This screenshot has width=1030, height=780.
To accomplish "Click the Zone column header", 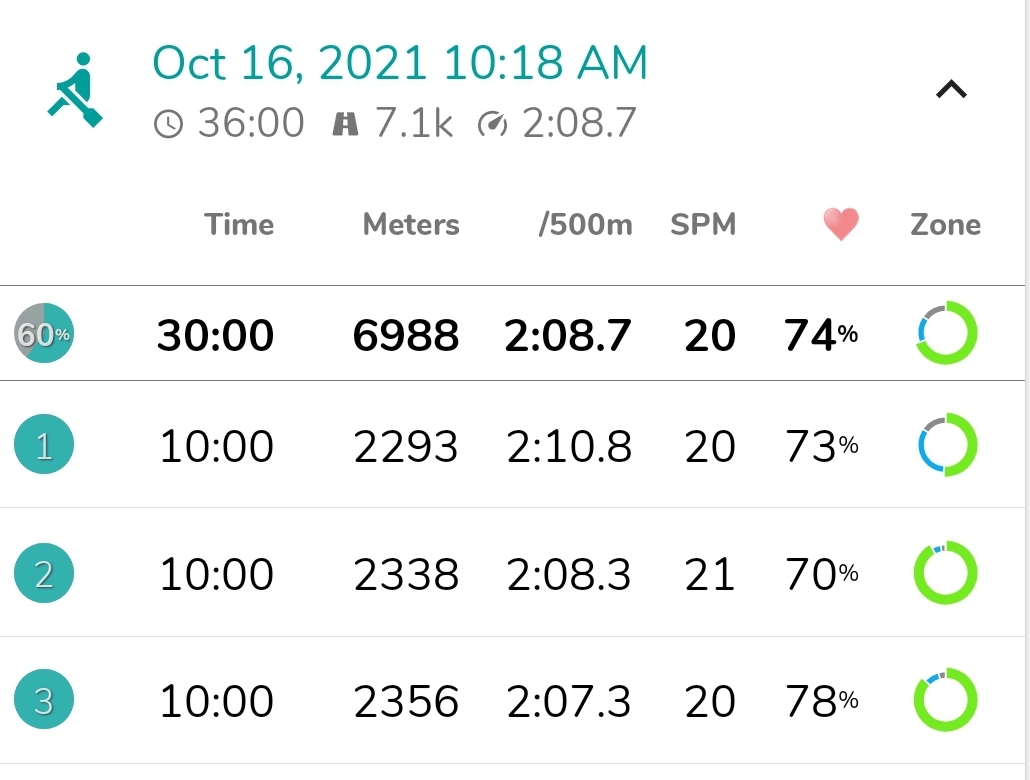I will pyautogui.click(x=945, y=225).
